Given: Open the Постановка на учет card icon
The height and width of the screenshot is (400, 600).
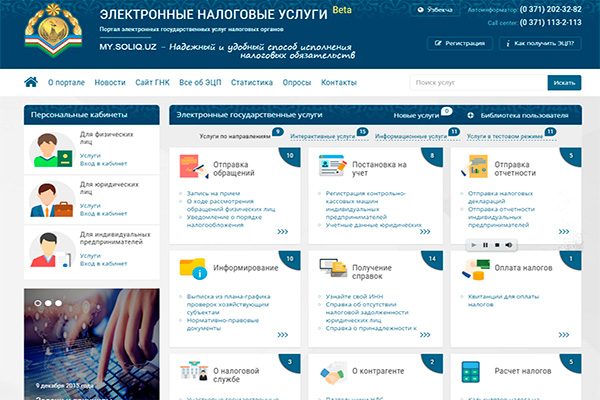Looking at the screenshot, I should click(332, 165).
